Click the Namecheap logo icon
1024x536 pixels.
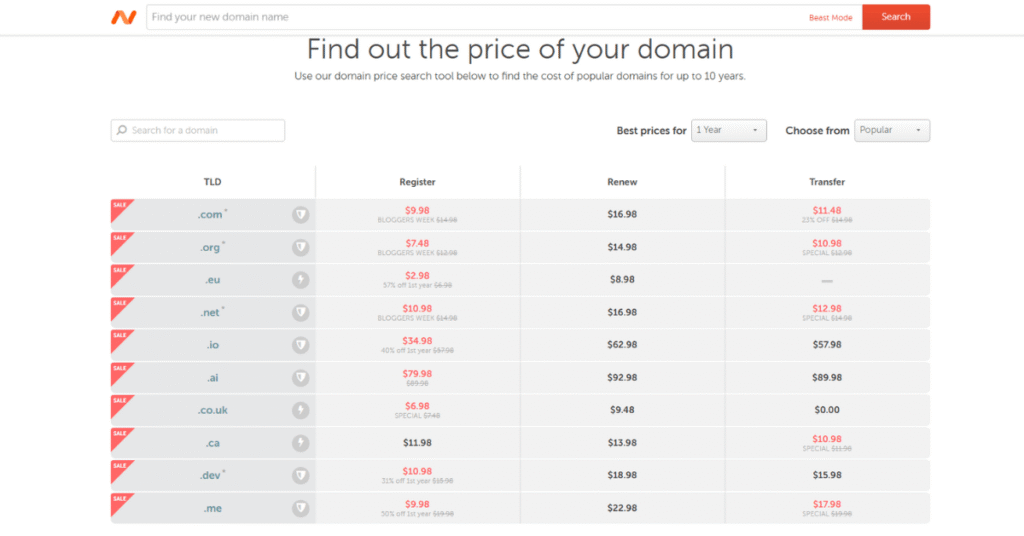pos(123,18)
